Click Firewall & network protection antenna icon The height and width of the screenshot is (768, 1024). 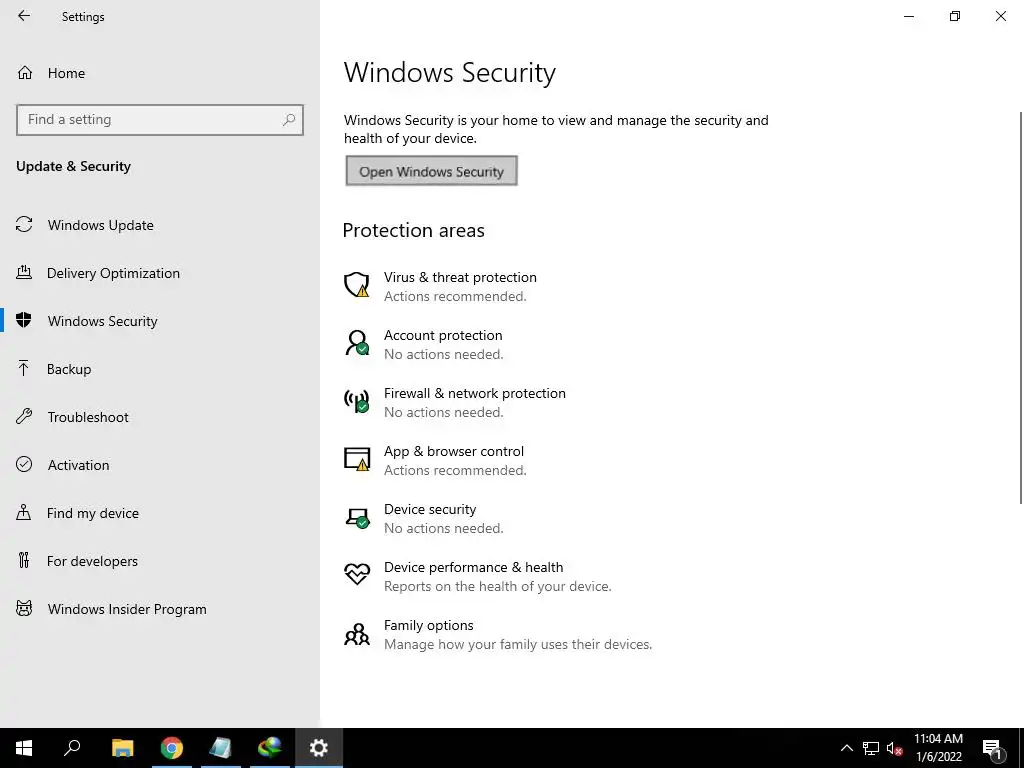[357, 401]
